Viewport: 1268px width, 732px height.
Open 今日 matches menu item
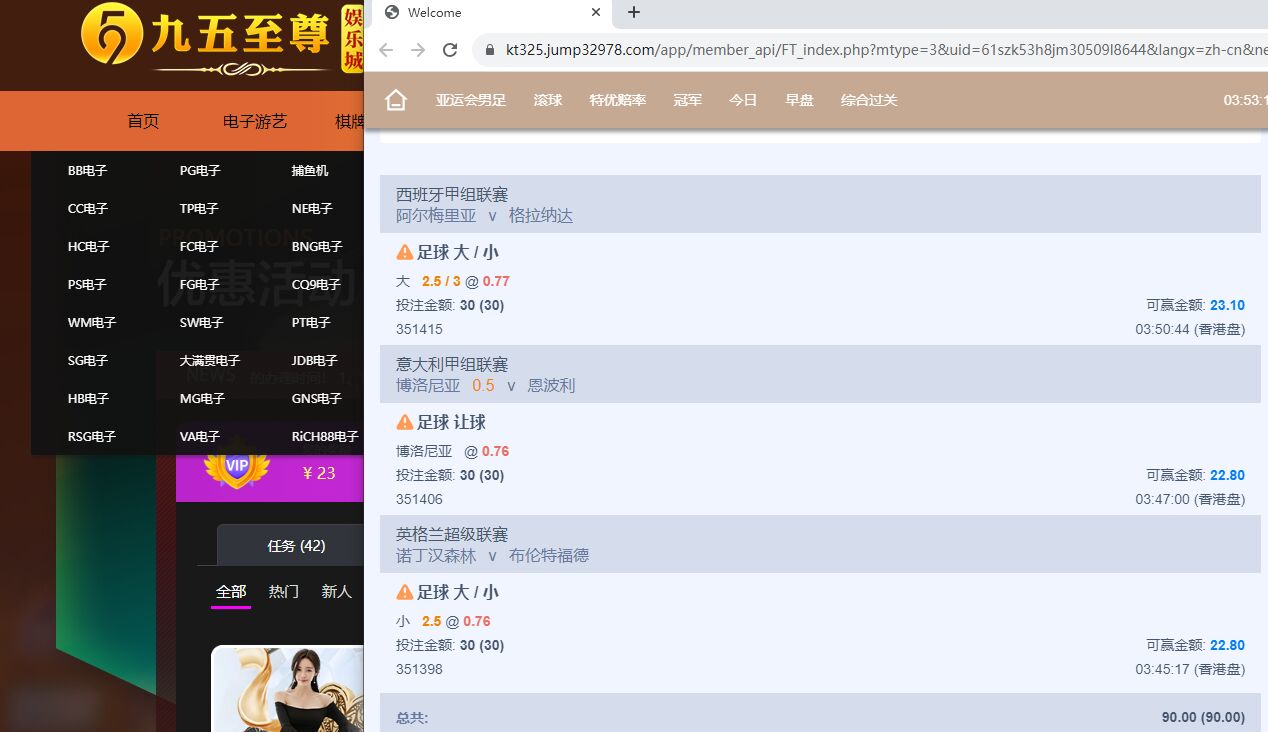743,100
